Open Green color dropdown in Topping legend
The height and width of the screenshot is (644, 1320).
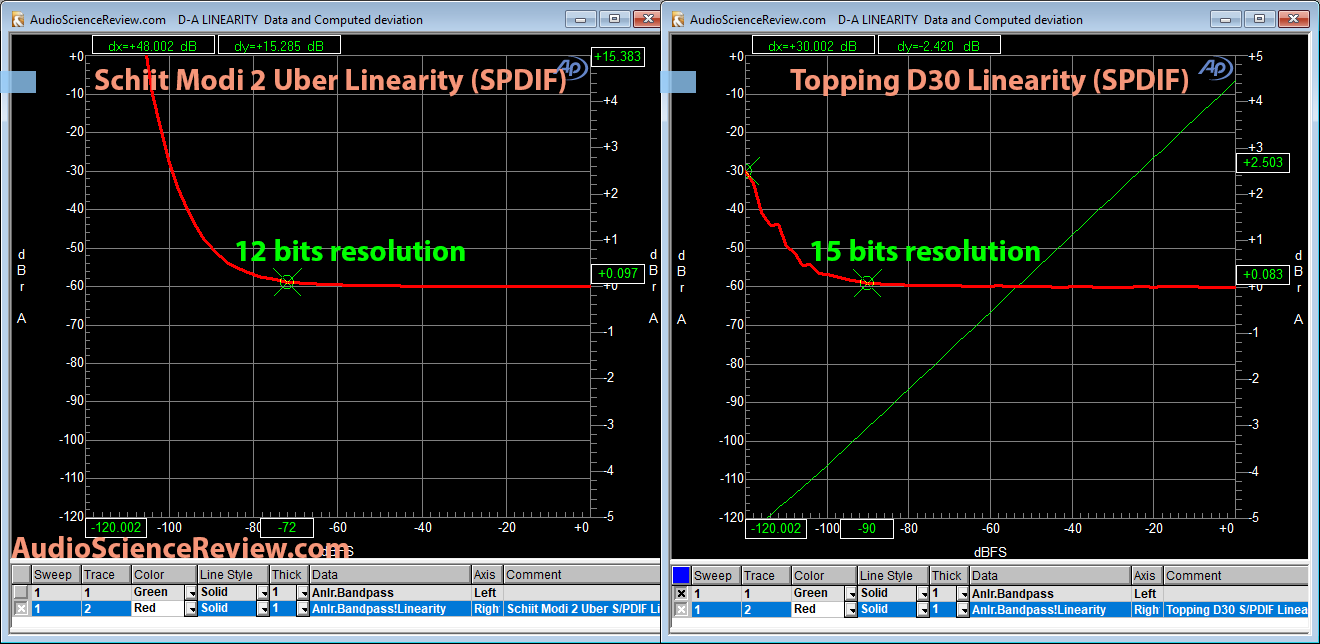coord(852,593)
